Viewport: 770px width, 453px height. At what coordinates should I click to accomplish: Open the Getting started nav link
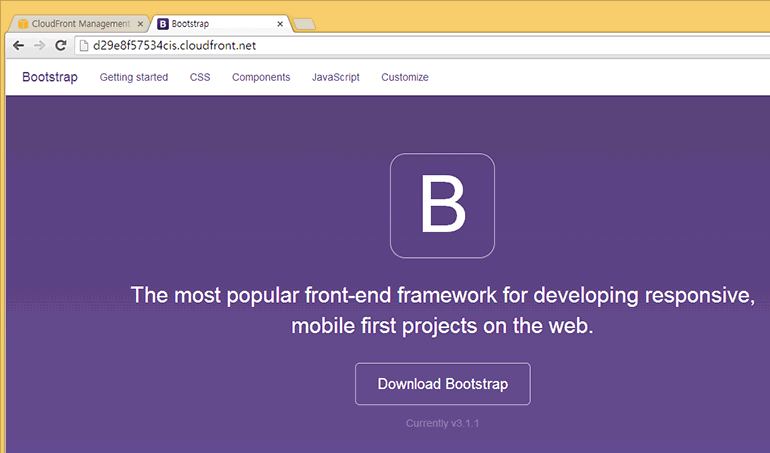pyautogui.click(x=134, y=77)
